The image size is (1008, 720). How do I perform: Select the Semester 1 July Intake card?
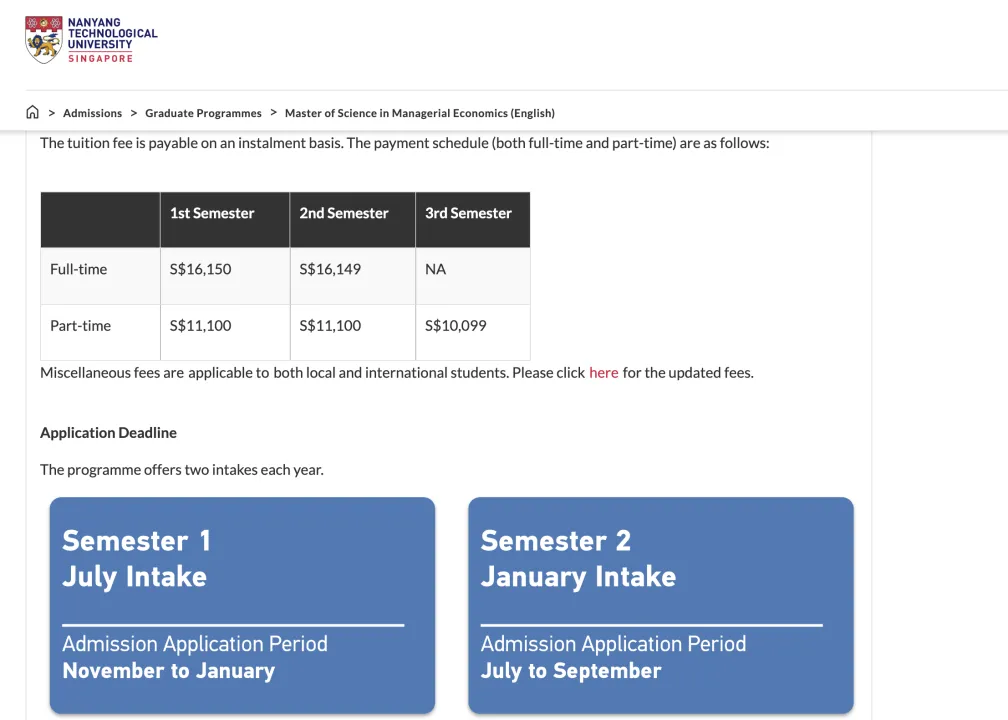242,604
